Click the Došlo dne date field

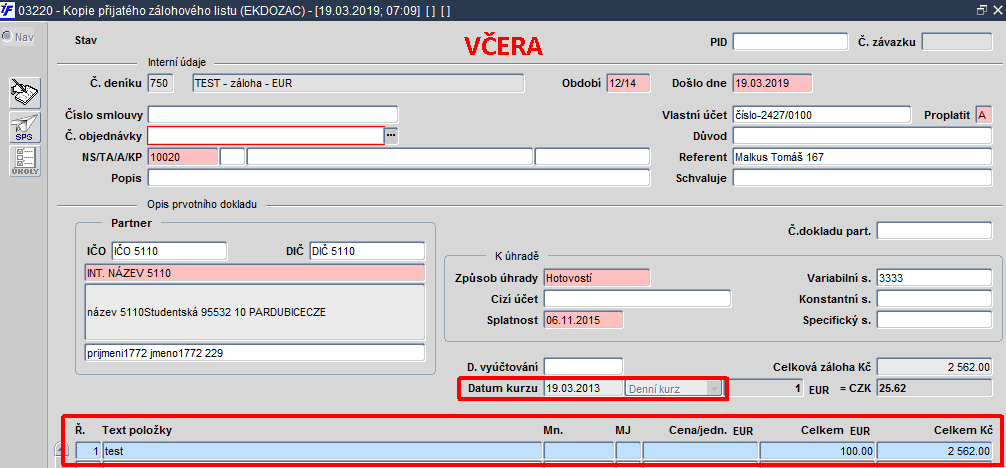pos(772,83)
